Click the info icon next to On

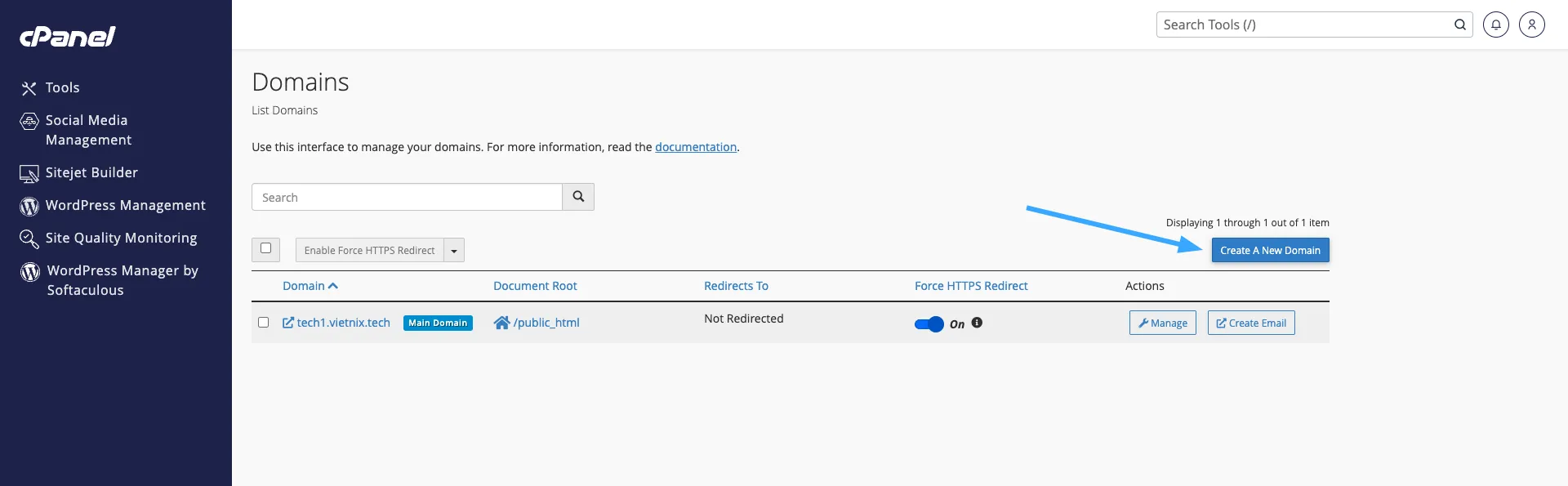[x=977, y=323]
